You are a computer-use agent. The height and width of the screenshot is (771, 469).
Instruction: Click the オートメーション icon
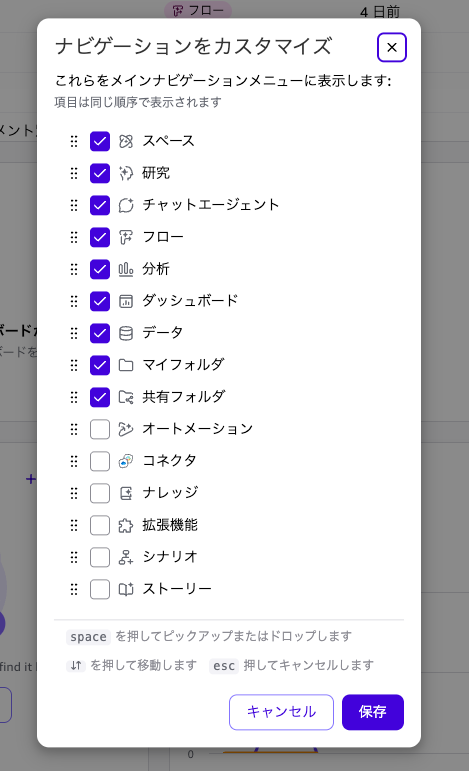(x=126, y=429)
